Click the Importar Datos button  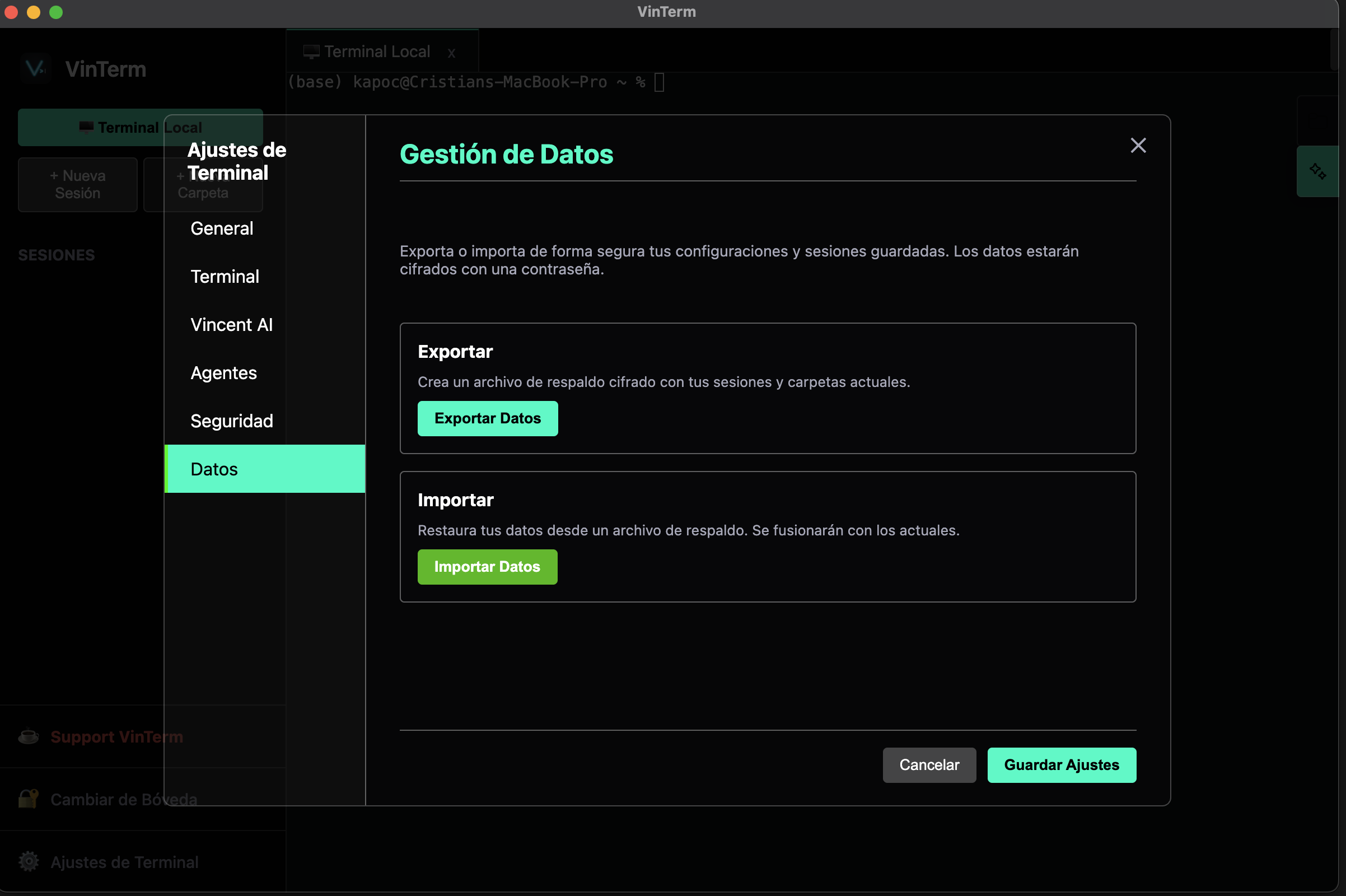point(487,567)
